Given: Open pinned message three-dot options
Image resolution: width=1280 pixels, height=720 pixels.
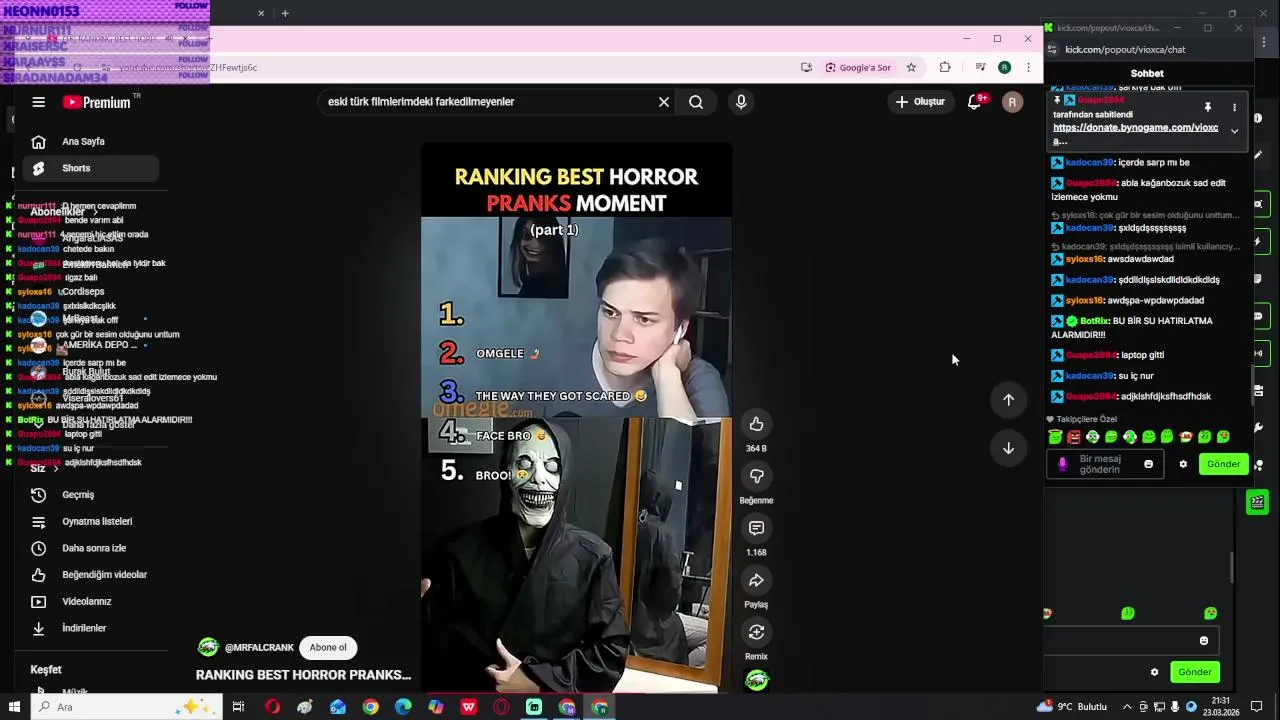Looking at the screenshot, I should 1234,107.
